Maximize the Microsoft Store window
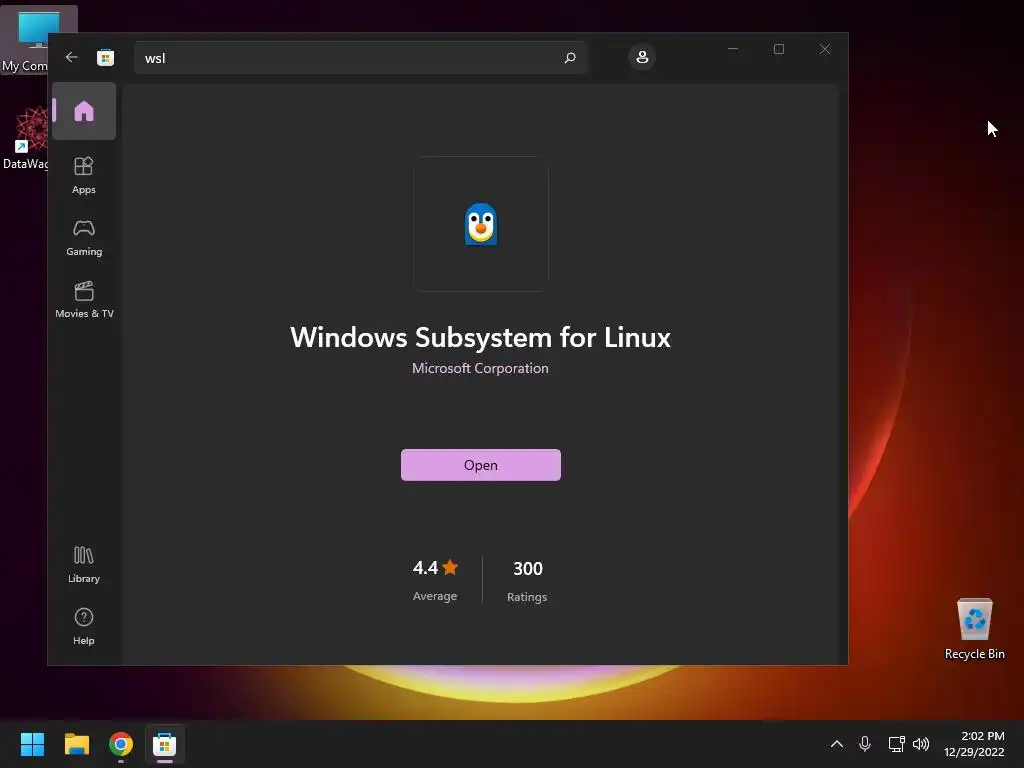This screenshot has width=1024, height=768. tap(778, 49)
